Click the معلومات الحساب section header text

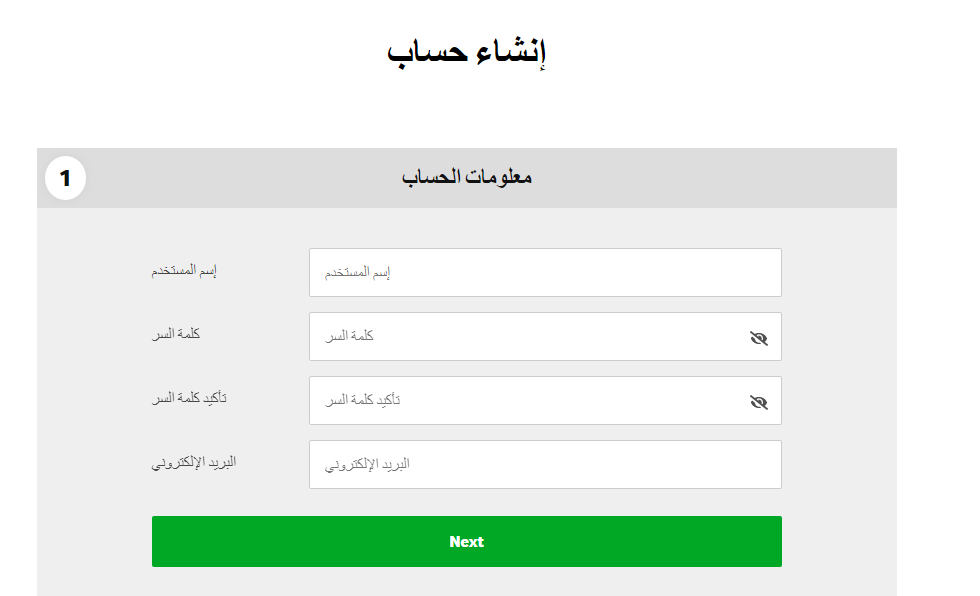(467, 178)
